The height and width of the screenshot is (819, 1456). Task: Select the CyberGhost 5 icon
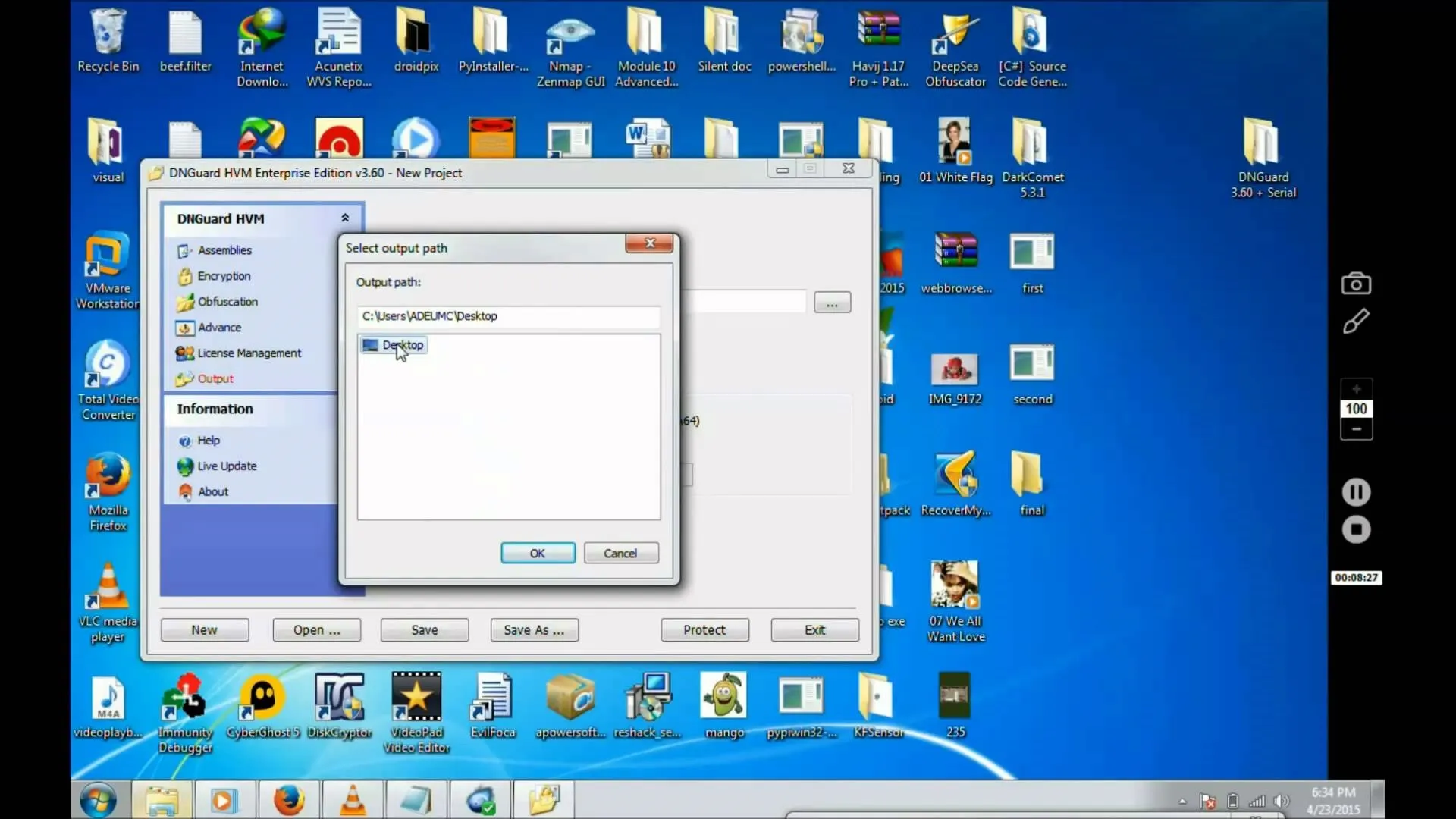tap(262, 707)
